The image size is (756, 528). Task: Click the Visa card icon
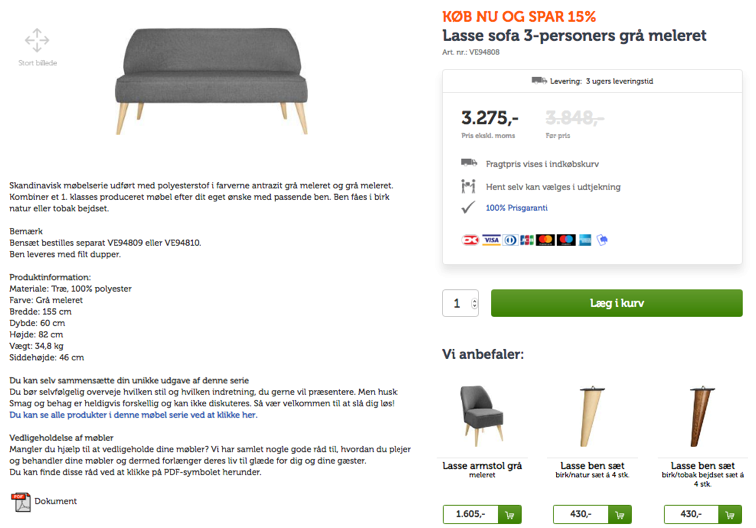point(491,240)
